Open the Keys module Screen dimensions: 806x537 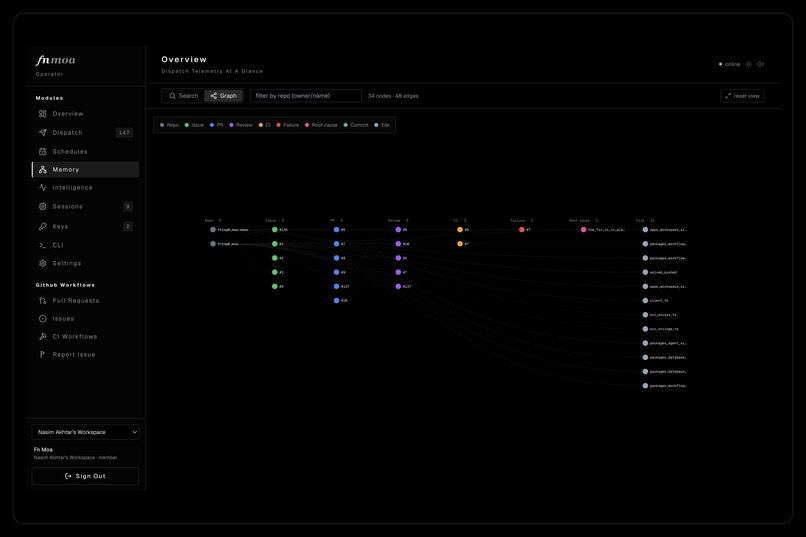[85, 226]
